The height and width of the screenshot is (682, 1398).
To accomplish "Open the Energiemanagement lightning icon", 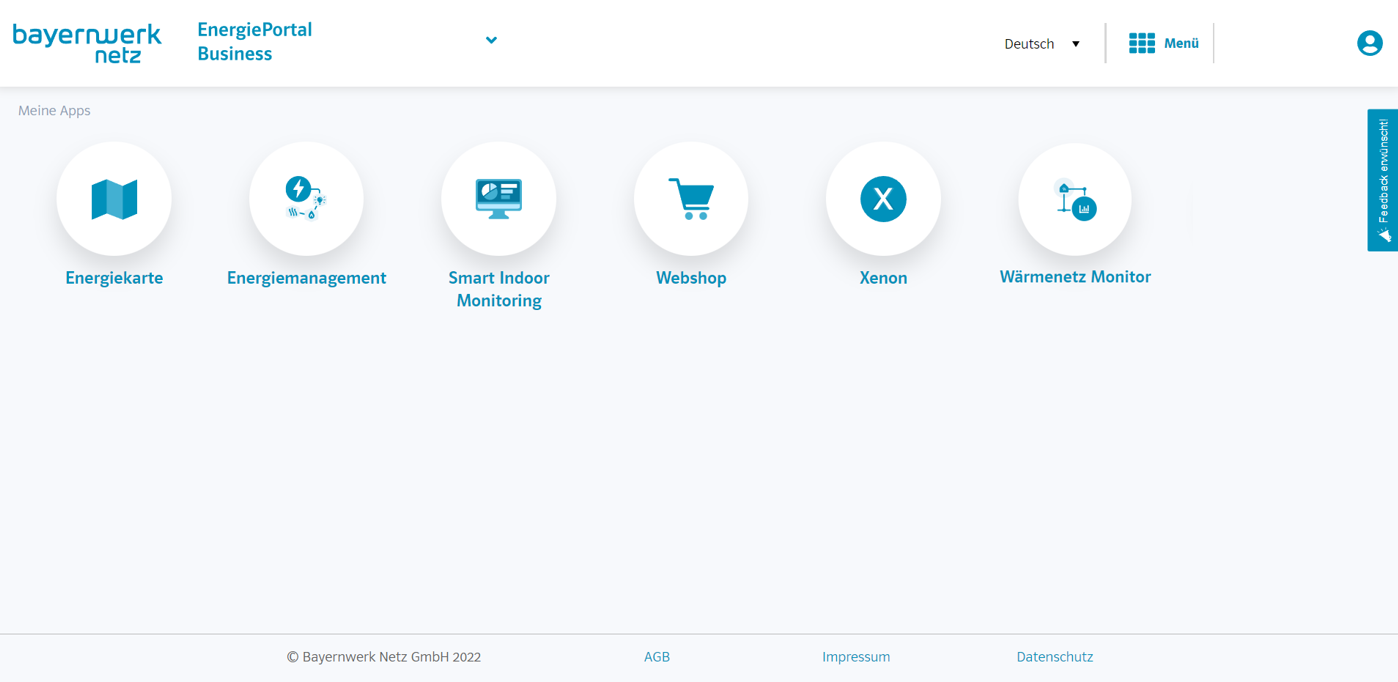I will (x=306, y=199).
